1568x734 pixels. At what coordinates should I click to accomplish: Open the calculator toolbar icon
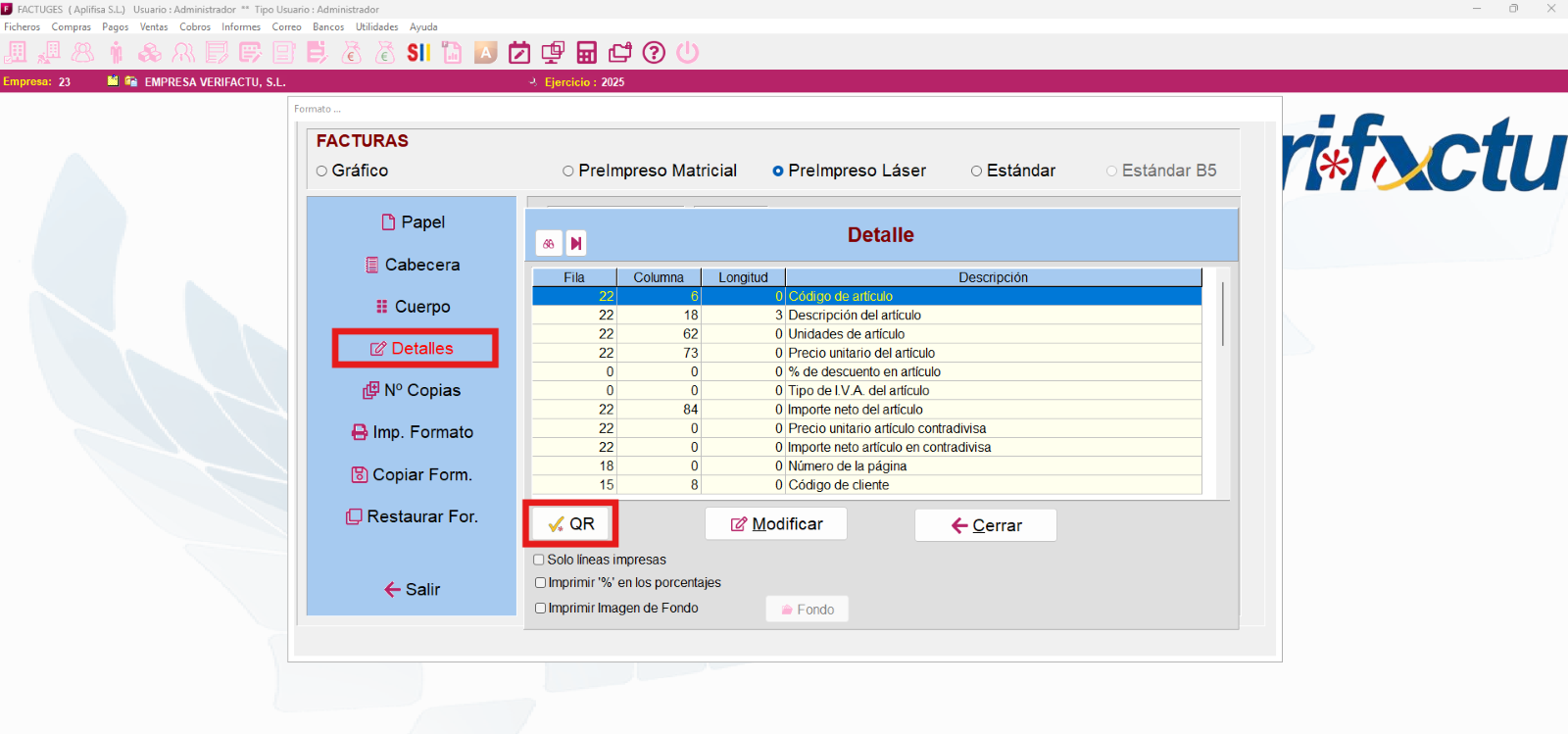pos(586,52)
